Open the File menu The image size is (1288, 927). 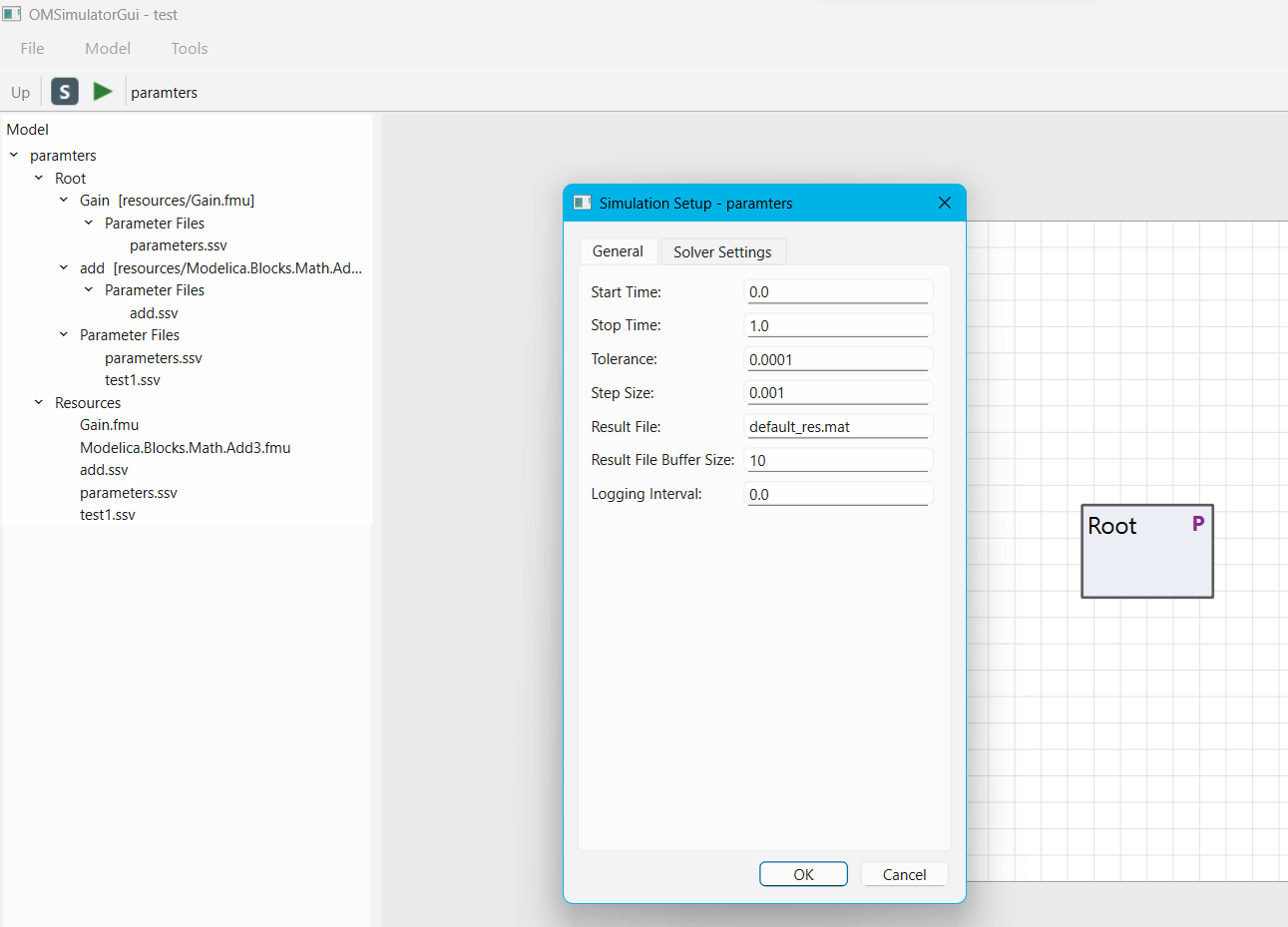click(32, 48)
